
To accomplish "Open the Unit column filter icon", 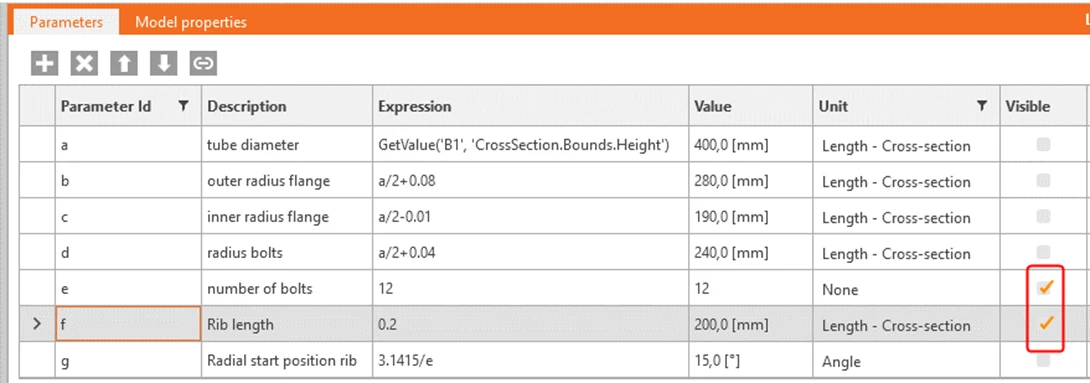I will tap(982, 106).
